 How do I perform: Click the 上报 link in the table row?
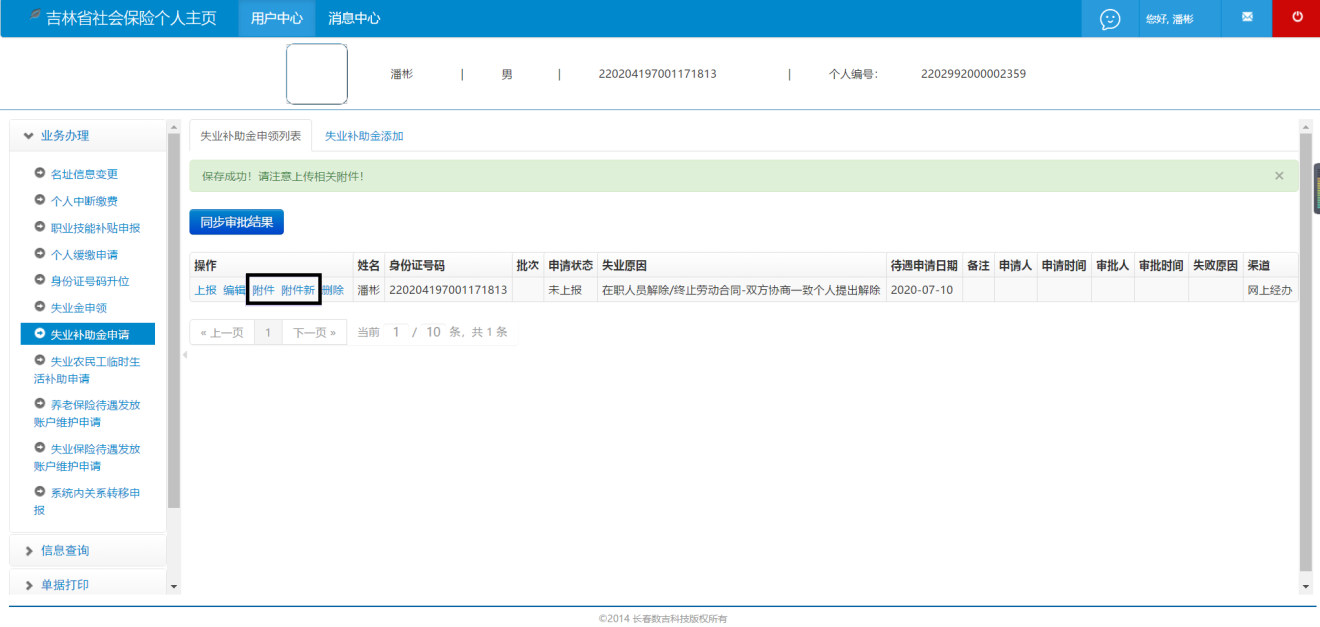tap(205, 291)
